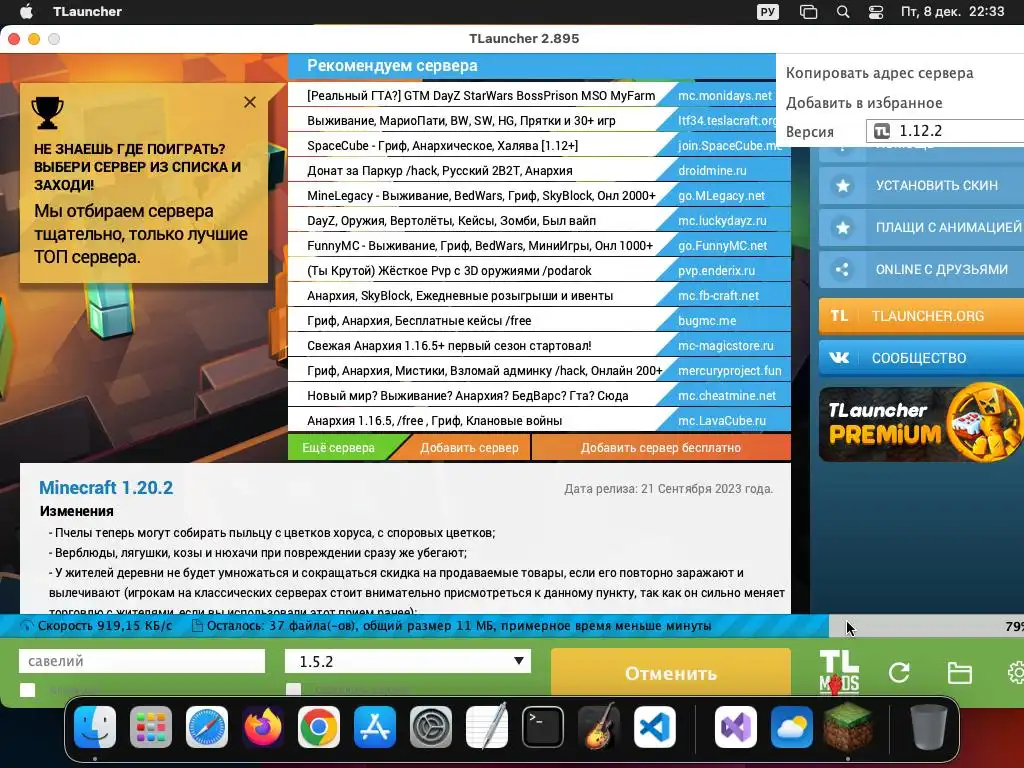The height and width of the screenshot is (768, 1024).
Task: Open Control Center in the menu bar
Action: pos(876,12)
